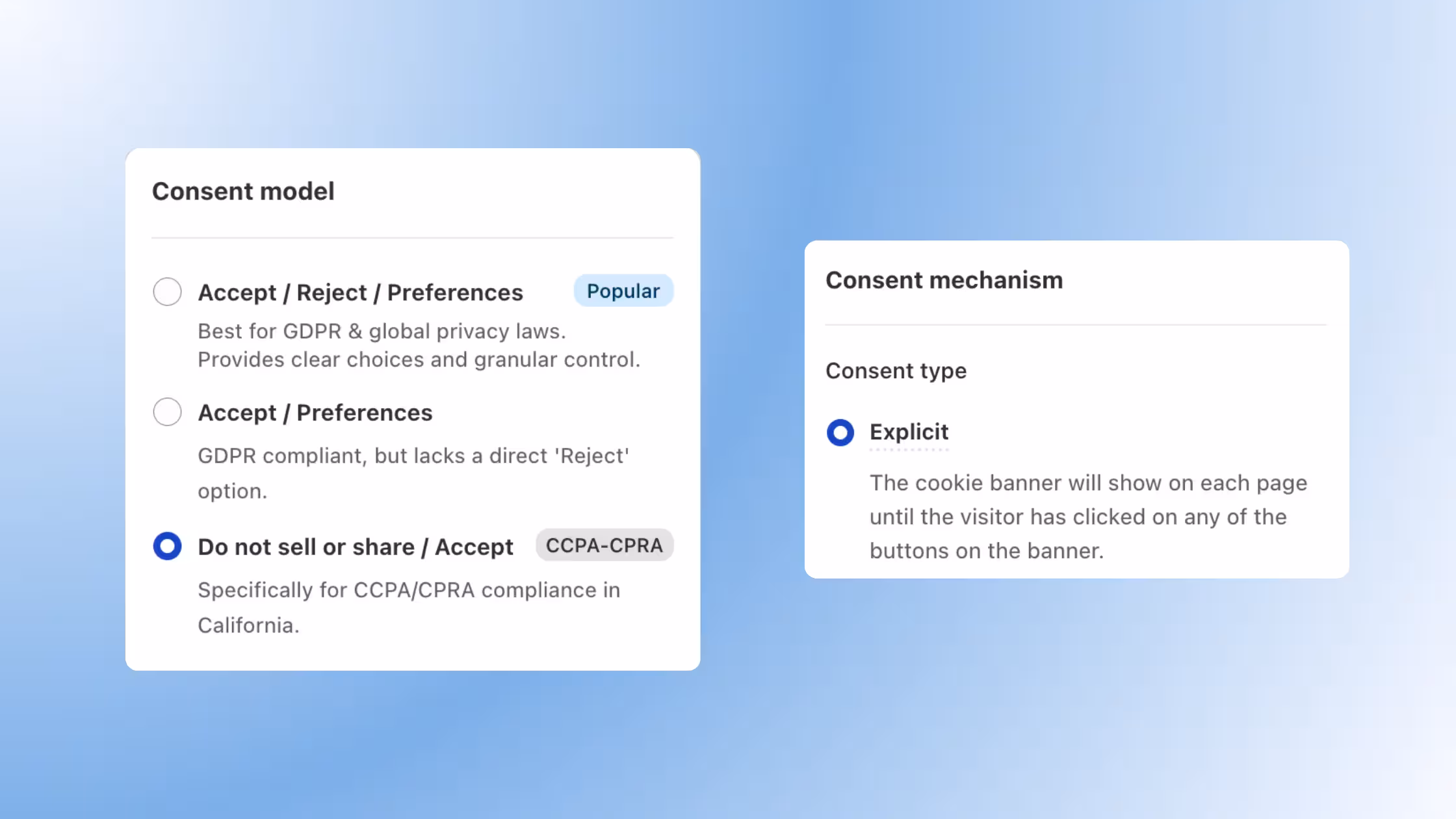Screen dimensions: 1456x819
Task: Select the Accept / Reject / Preferences radio button
Action: (x=167, y=292)
